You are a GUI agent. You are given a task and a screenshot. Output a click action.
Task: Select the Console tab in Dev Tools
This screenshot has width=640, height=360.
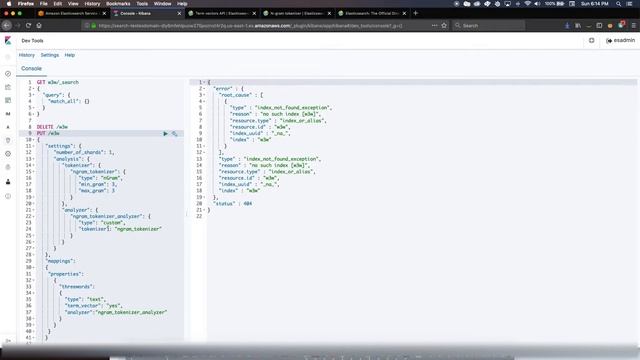tap(31, 69)
